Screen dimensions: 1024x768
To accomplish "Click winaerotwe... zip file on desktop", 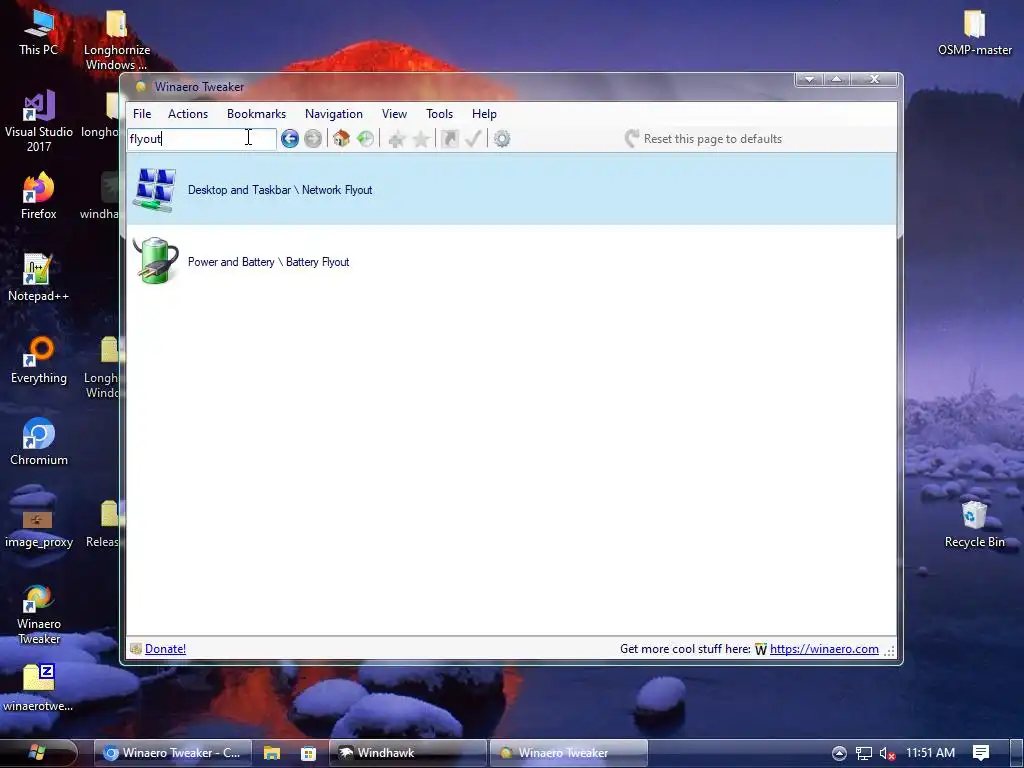I will point(39,688).
